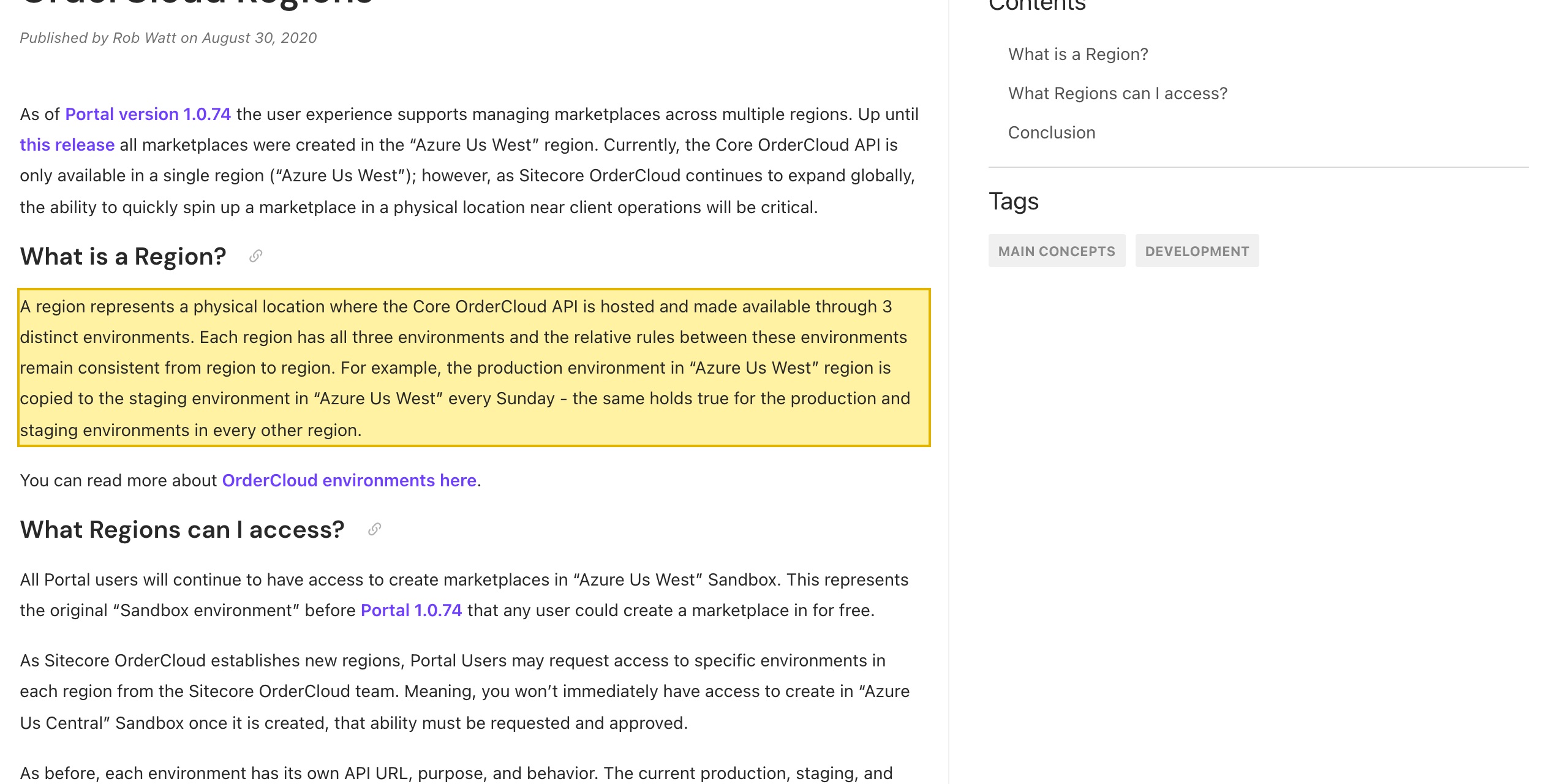Jump to 'Conclusion' in Contents
The height and width of the screenshot is (784, 1568).
click(1052, 133)
